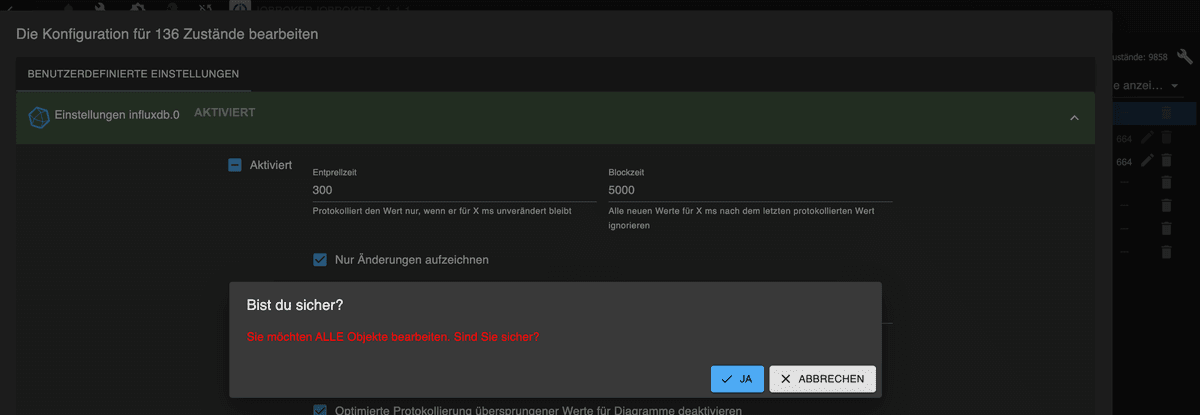Open the truncated 'anzei...' dropdown in background
This screenshot has height=415, width=1200.
click(x=1148, y=87)
